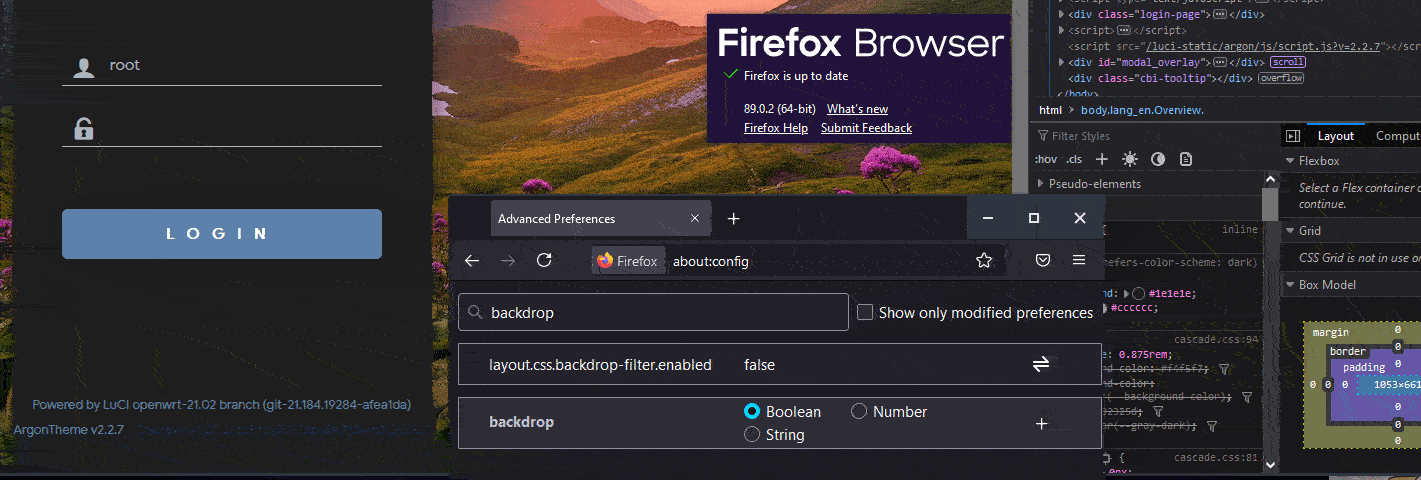This screenshot has width=1421, height=480.
Task: Click the root username input field
Action: click(x=222, y=65)
